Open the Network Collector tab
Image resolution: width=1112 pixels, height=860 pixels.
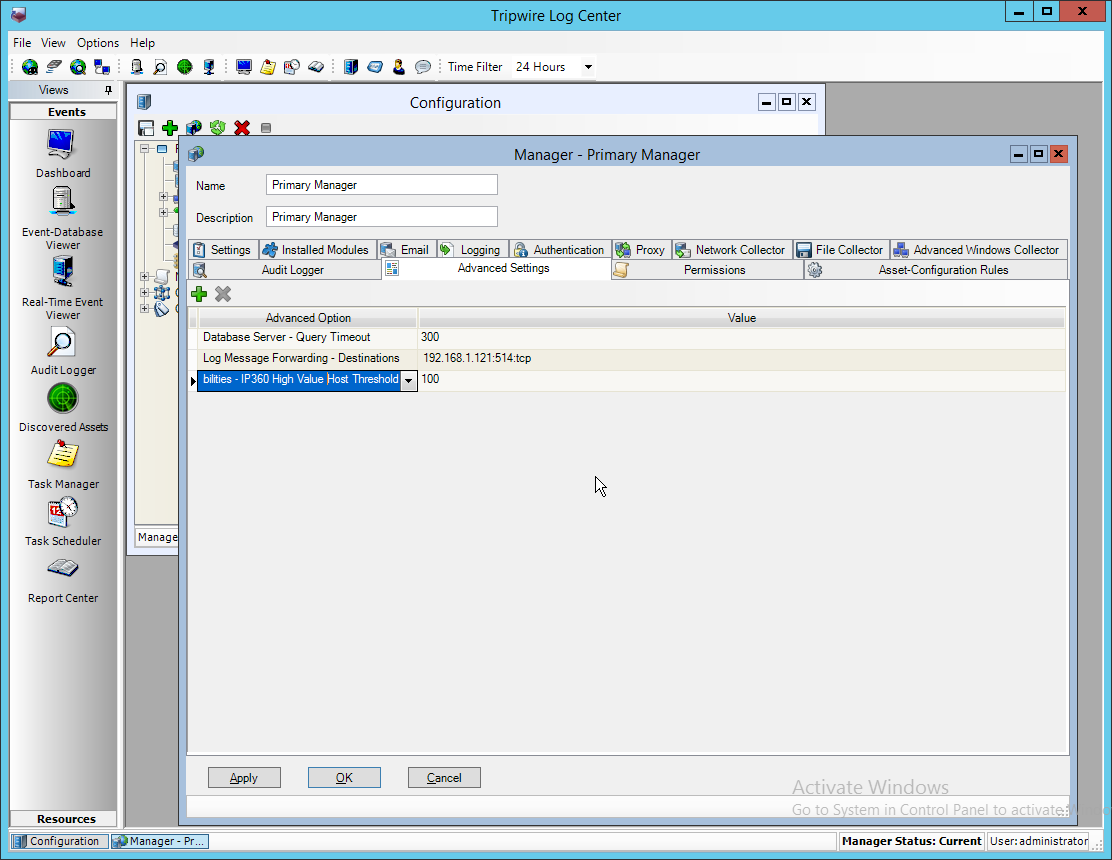[x=732, y=250]
